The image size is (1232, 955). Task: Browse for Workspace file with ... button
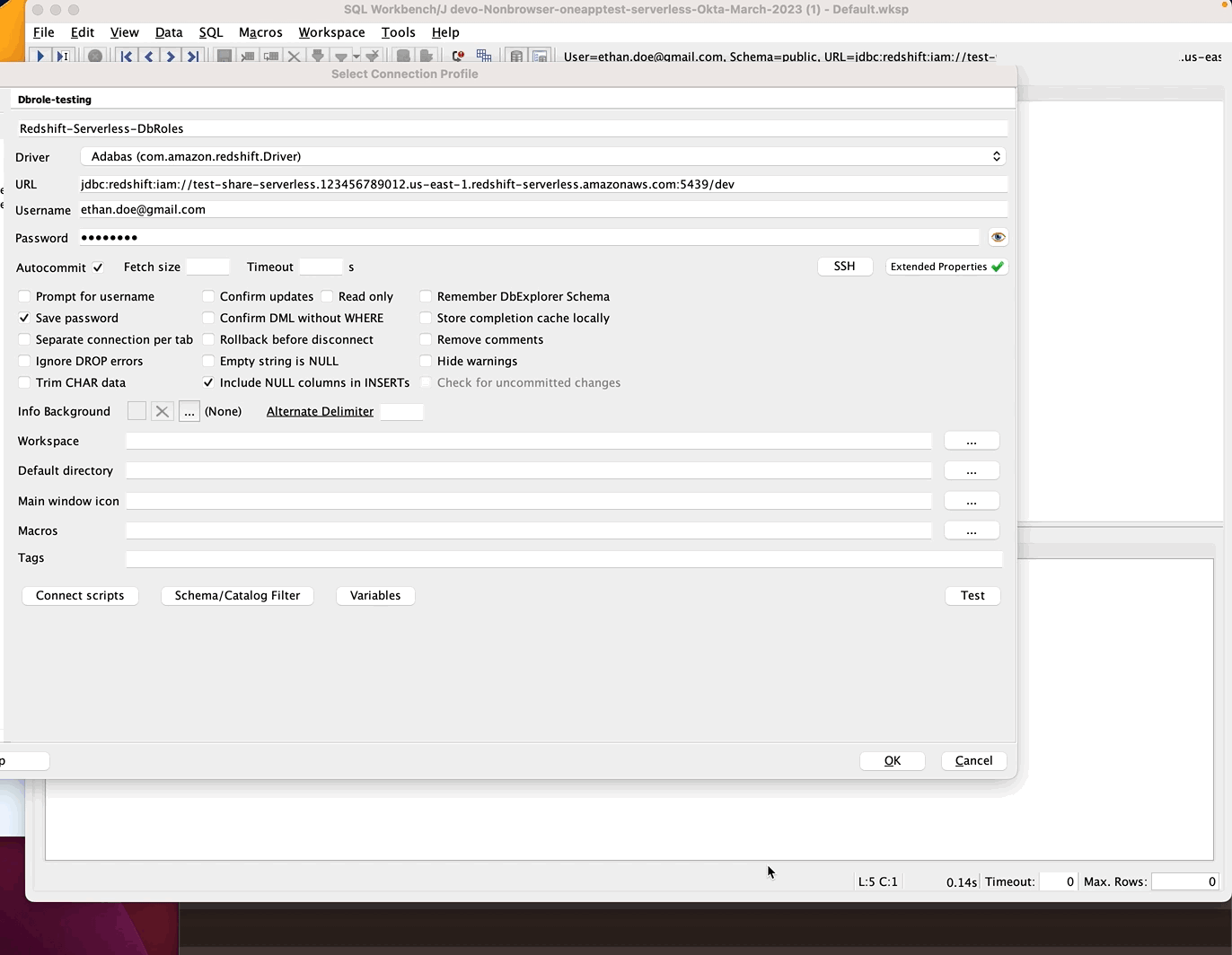pyautogui.click(x=972, y=441)
